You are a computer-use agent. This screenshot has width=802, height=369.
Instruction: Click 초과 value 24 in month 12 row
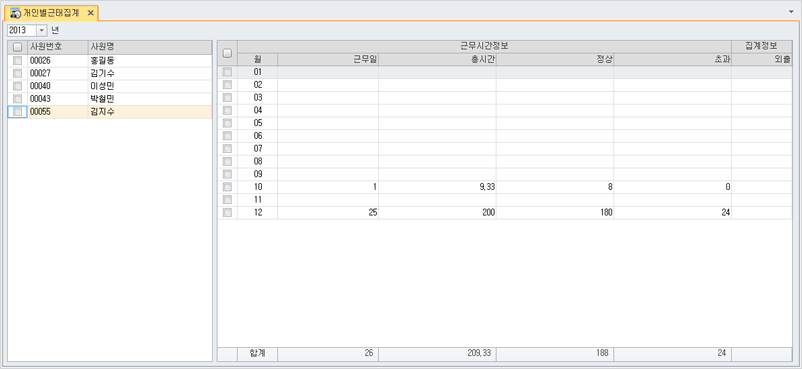tap(726, 213)
